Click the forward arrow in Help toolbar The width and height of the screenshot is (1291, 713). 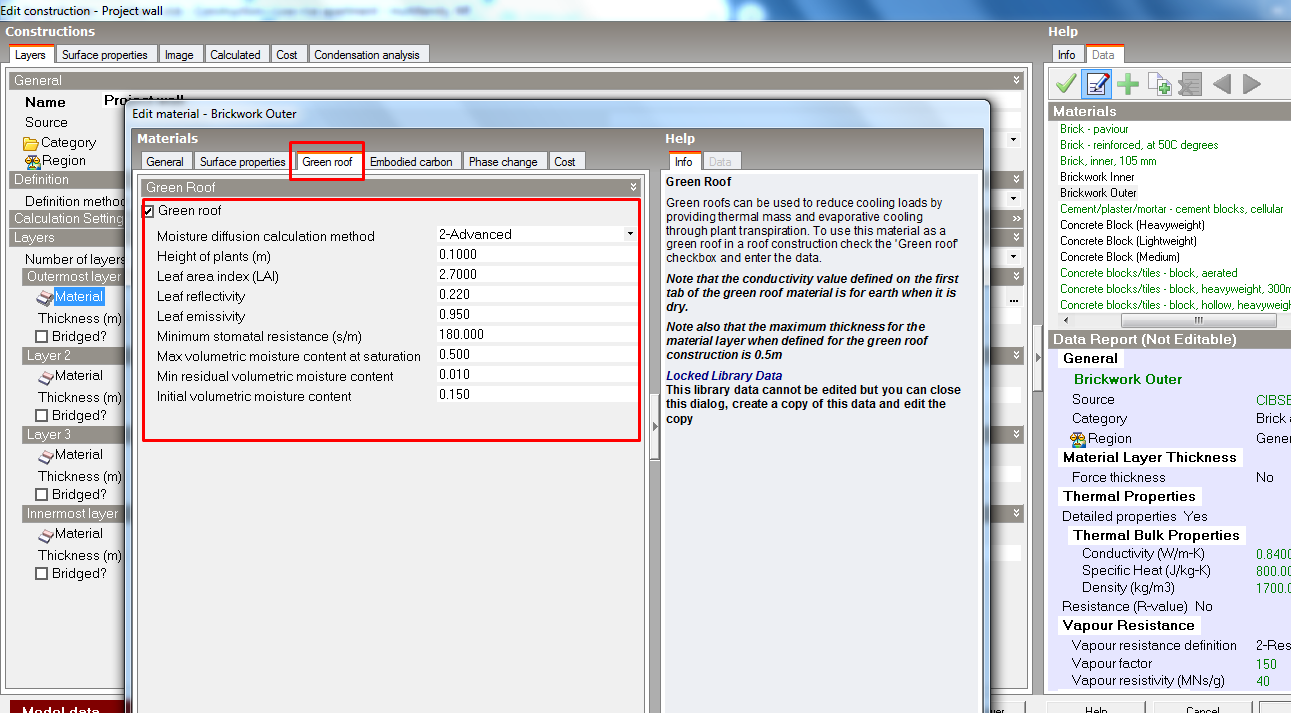pyautogui.click(x=1252, y=84)
